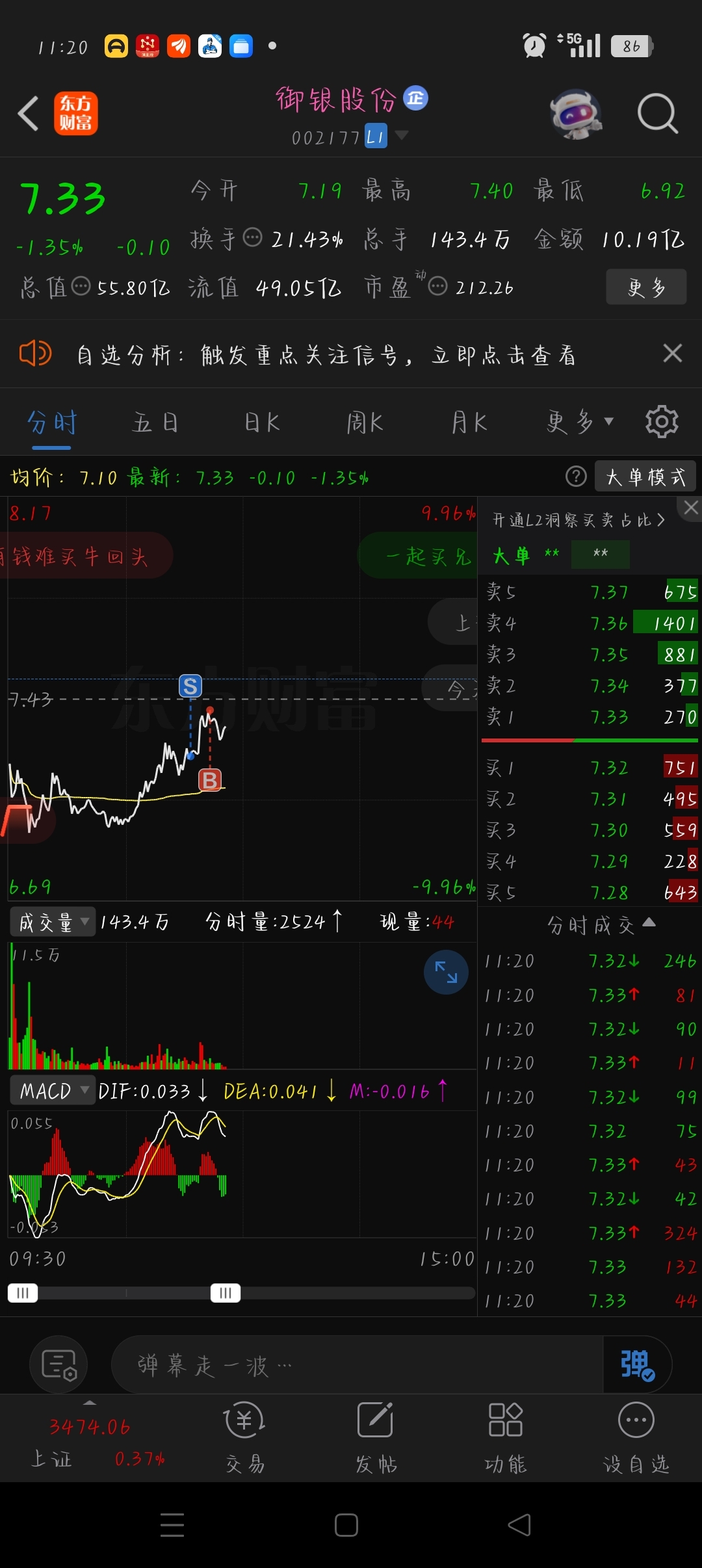702x1568 pixels.
Task: Select 买1 row at 7.32
Action: (x=591, y=767)
